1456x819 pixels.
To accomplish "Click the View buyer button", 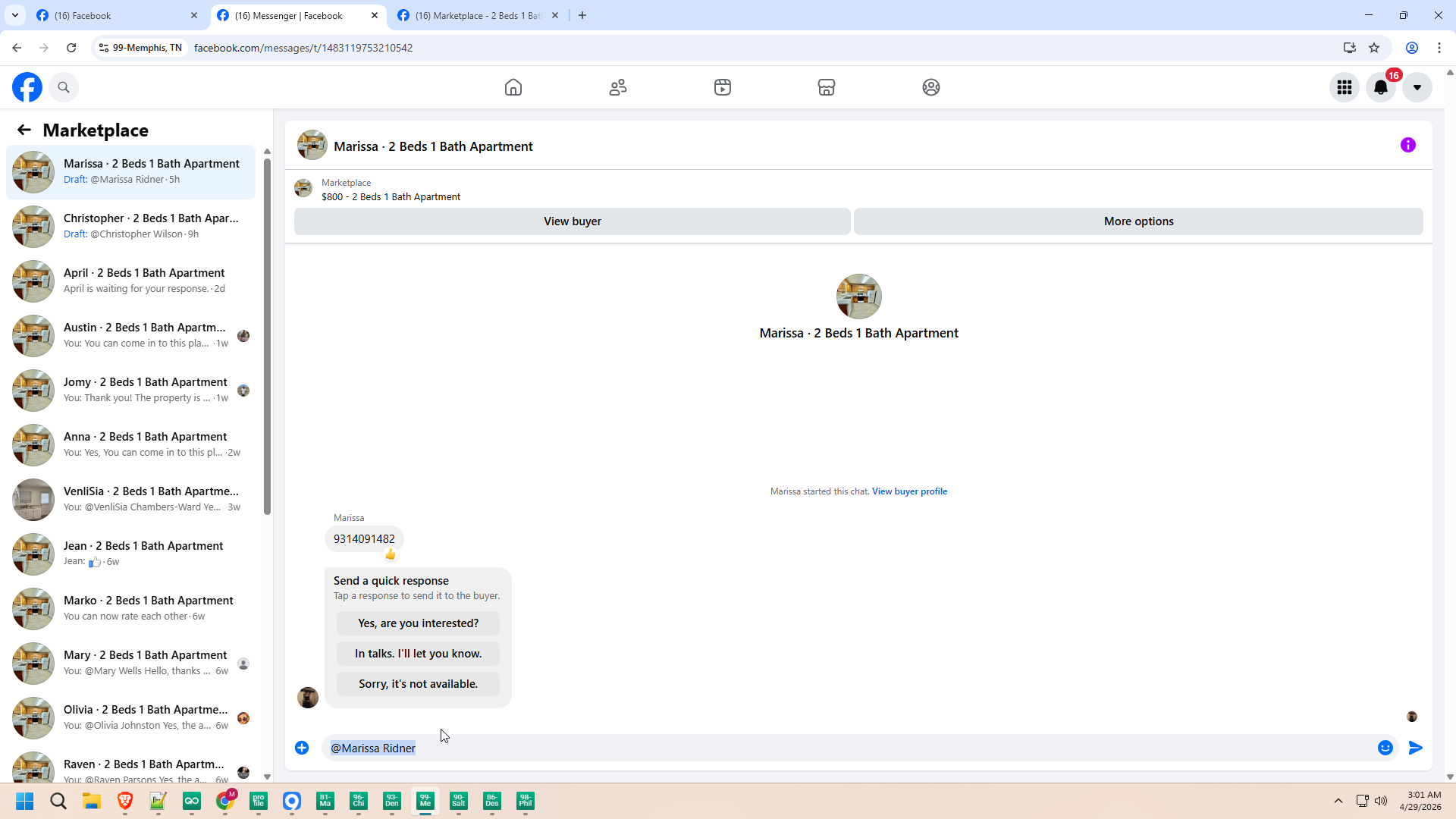I will (572, 221).
